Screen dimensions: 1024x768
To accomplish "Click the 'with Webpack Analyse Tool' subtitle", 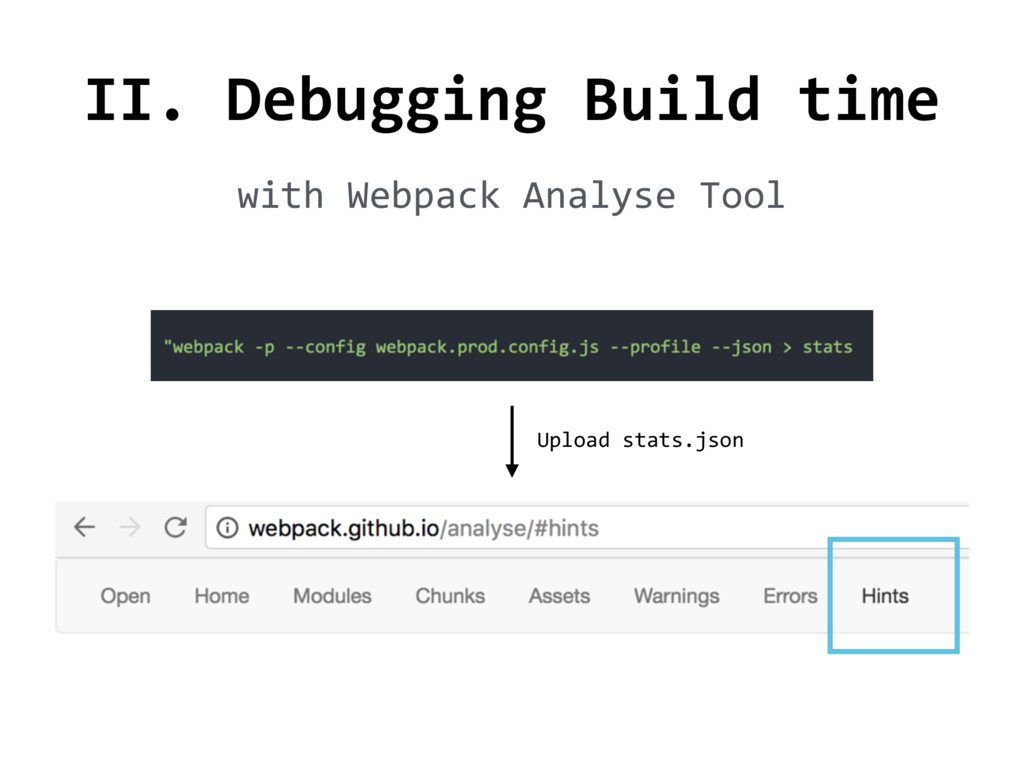I will coord(511,196).
